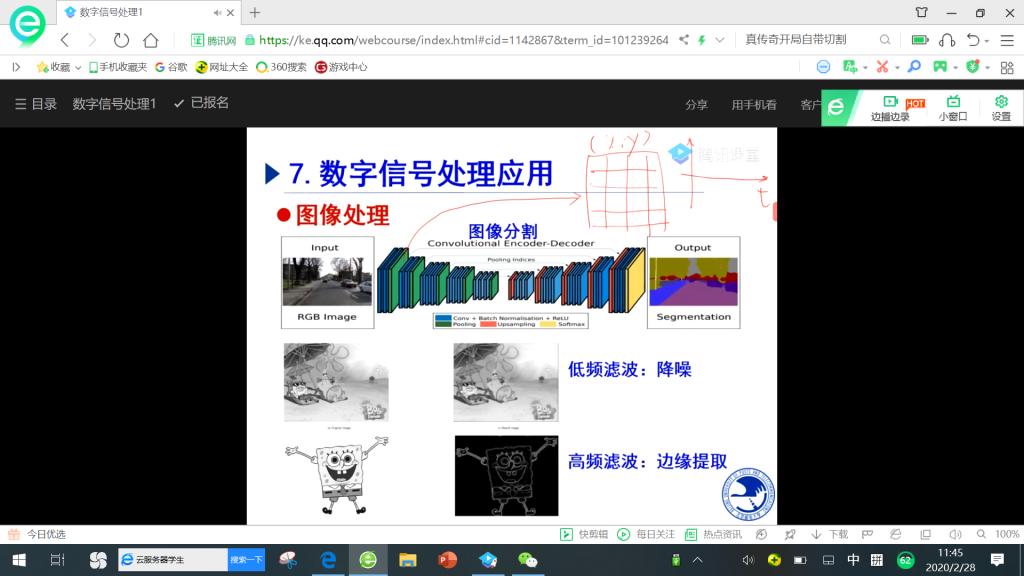Open the 网址大全 bookmark
This screenshot has height=576, width=1024.
(222, 67)
